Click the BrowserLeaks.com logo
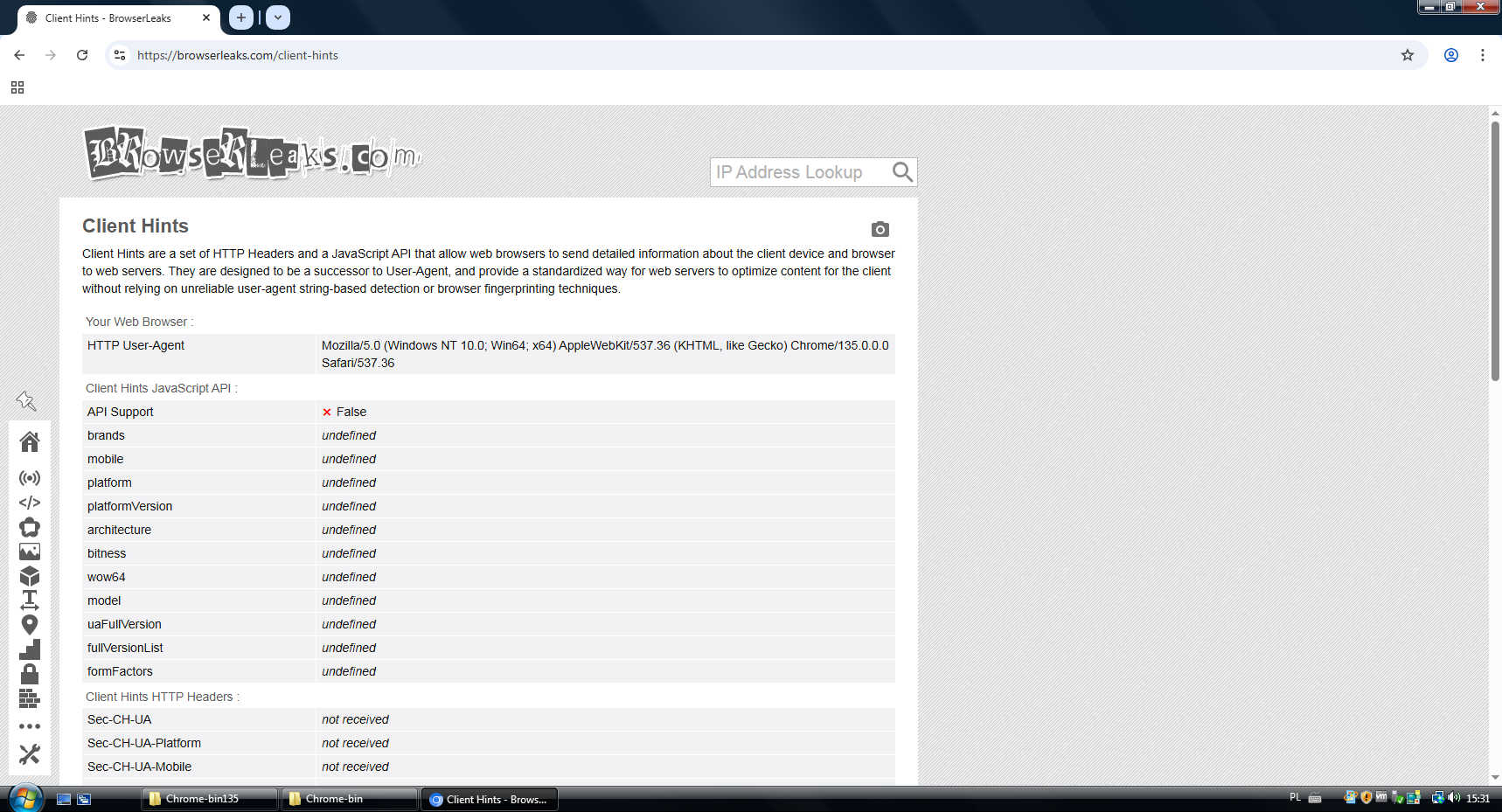 252,154
